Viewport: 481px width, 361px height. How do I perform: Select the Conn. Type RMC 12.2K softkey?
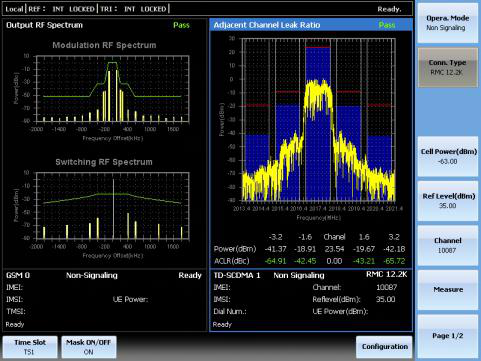447,67
